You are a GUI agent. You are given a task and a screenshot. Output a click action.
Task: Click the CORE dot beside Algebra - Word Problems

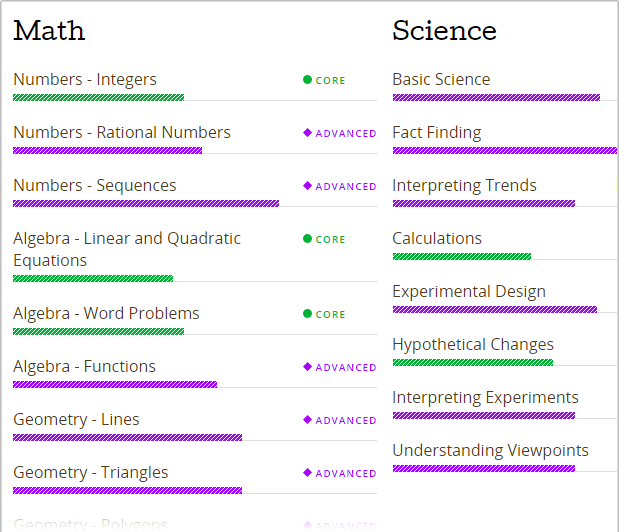coord(307,314)
